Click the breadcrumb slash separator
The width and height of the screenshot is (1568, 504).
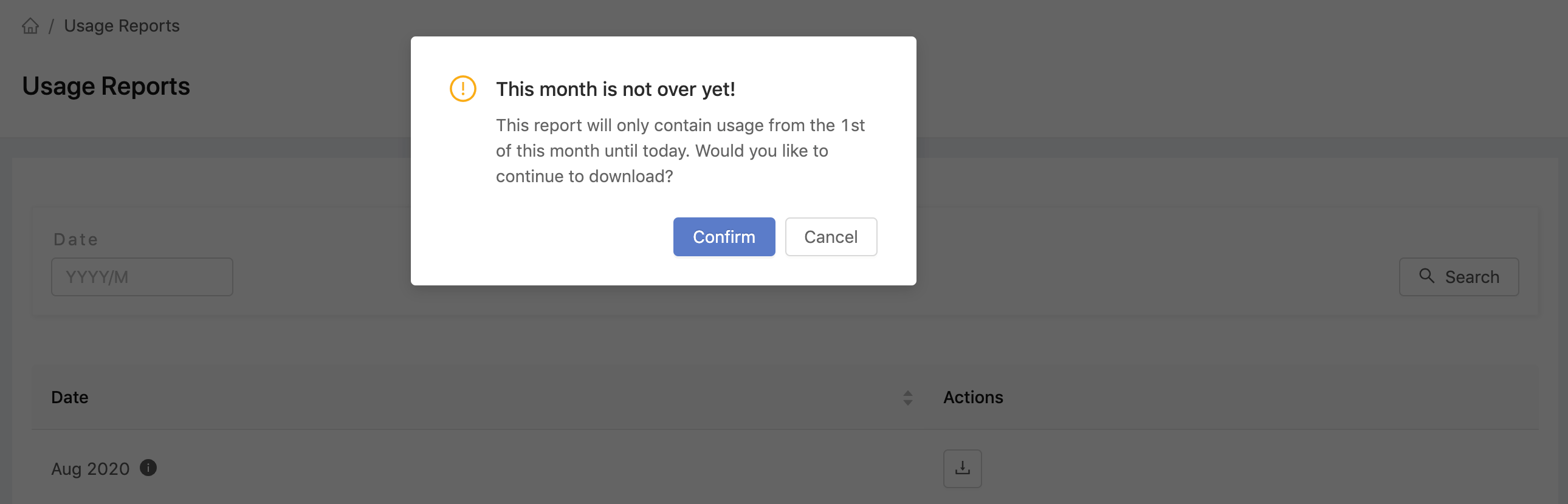tap(51, 26)
